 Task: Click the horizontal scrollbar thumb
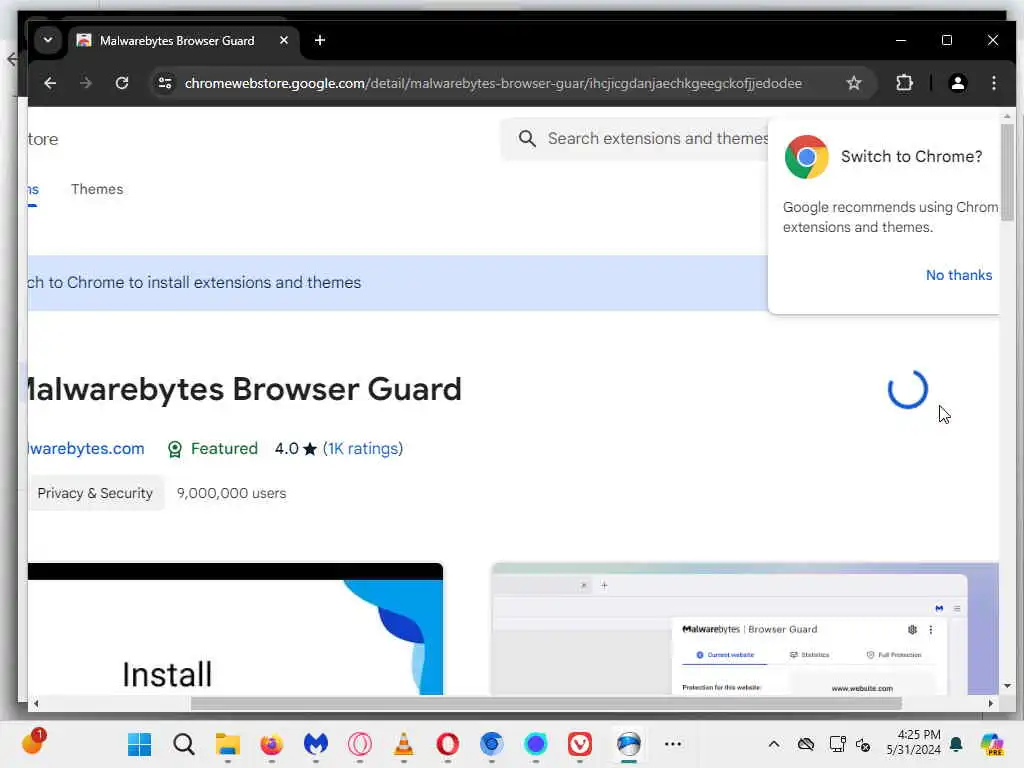click(x=546, y=703)
